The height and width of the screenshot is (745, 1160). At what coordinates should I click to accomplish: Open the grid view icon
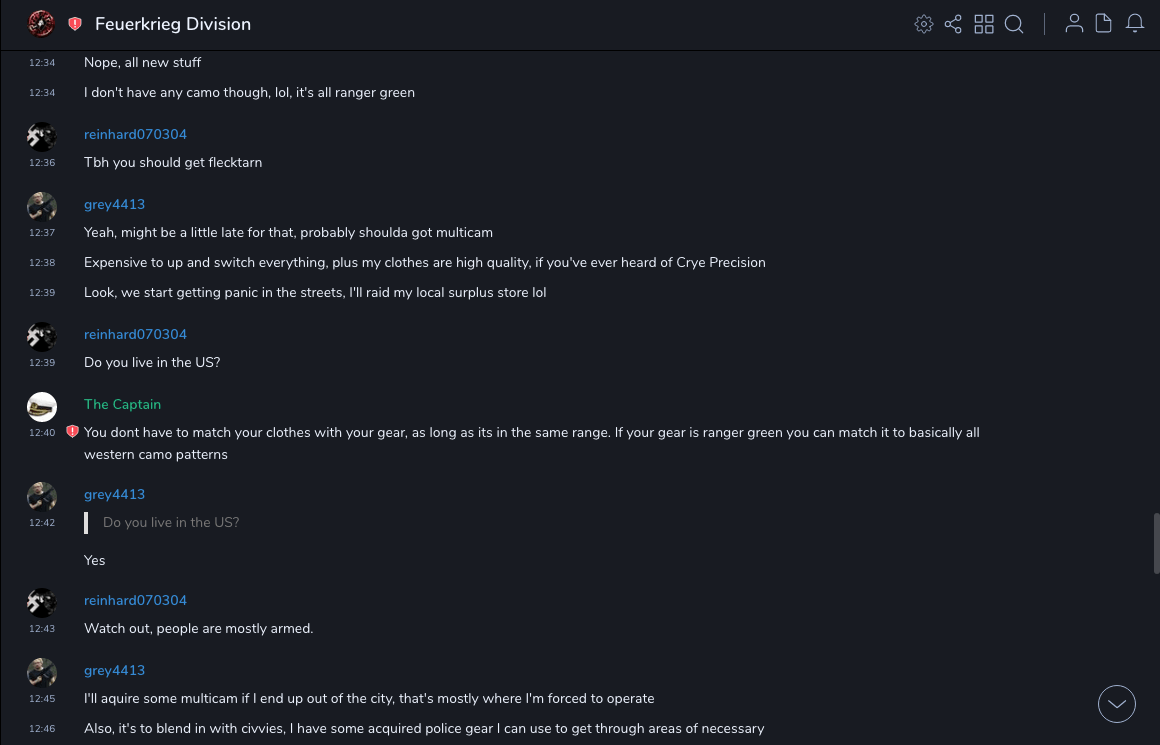pyautogui.click(x=984, y=24)
